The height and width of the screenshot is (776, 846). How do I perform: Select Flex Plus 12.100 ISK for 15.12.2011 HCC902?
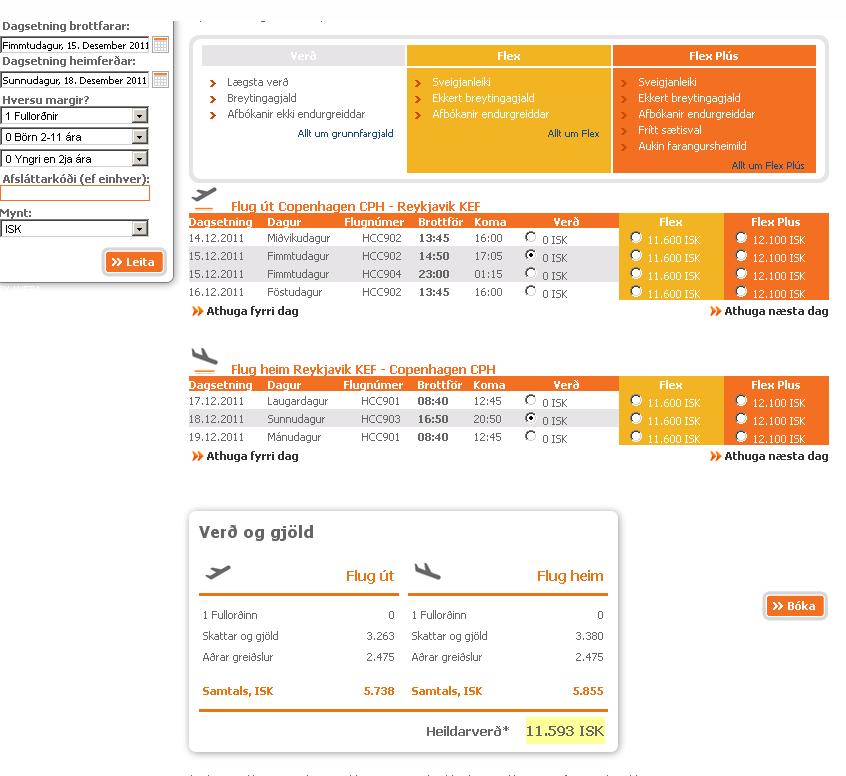(x=741, y=256)
